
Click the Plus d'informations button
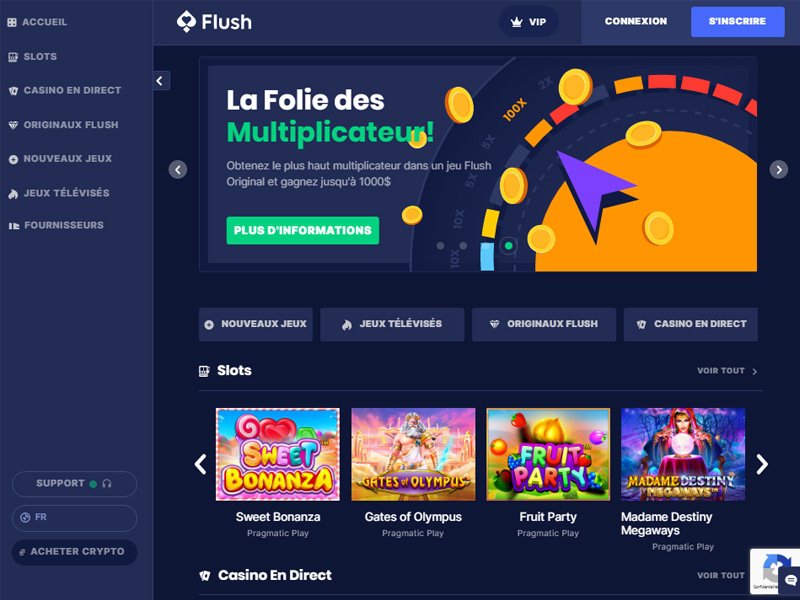(303, 231)
